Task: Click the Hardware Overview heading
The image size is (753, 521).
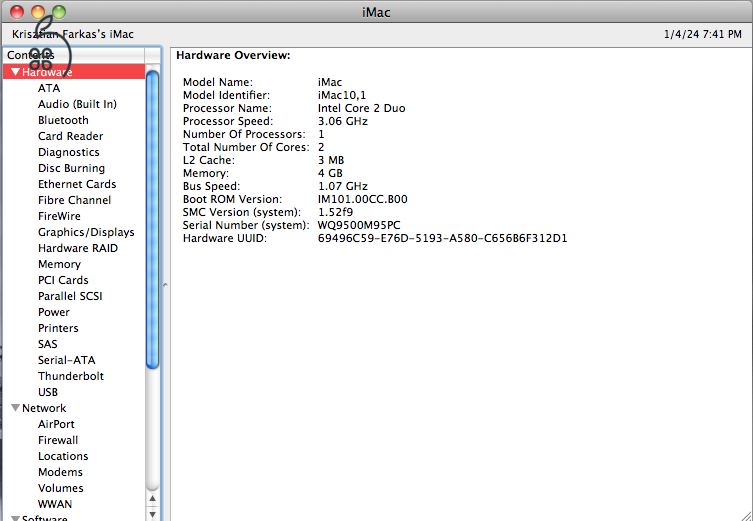Action: [233, 55]
